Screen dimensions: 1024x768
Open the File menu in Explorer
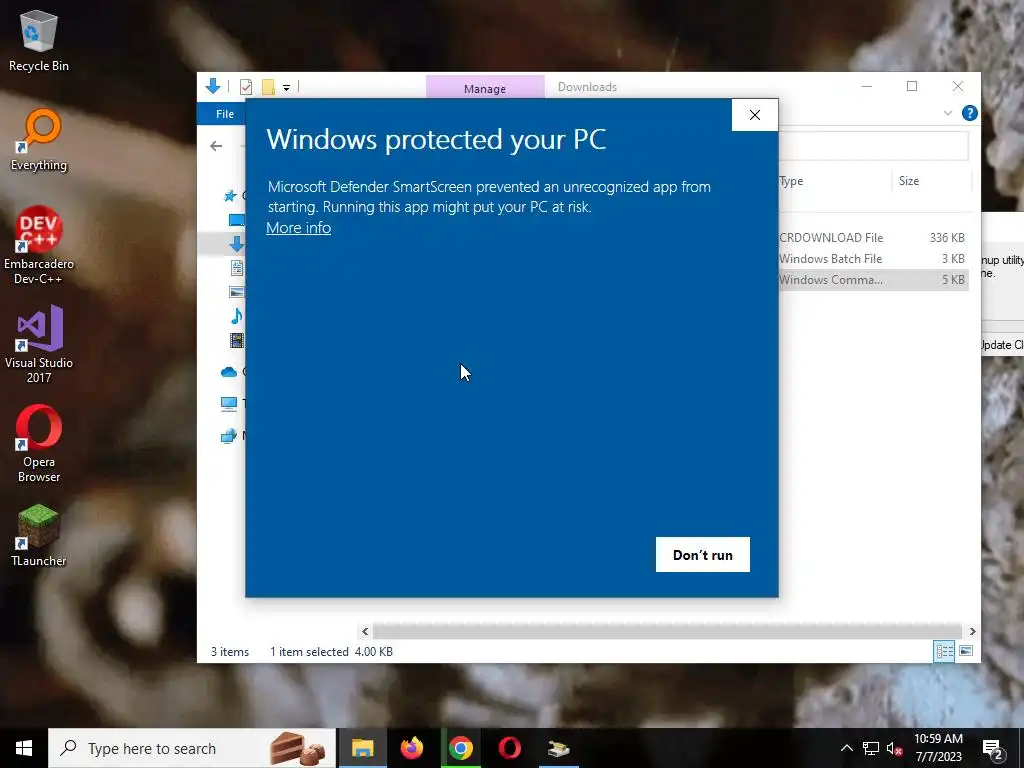pyautogui.click(x=225, y=114)
